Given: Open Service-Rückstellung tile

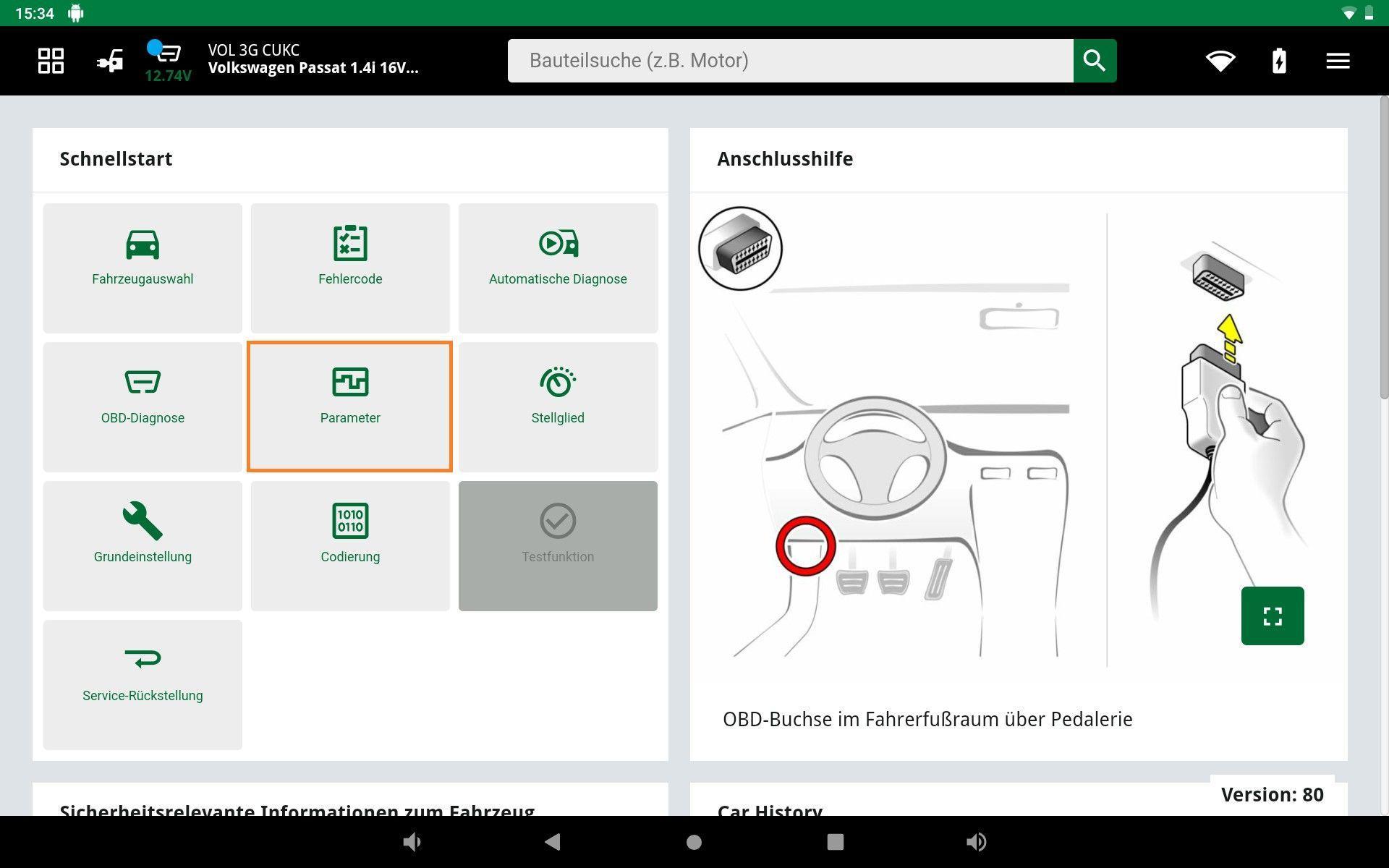Looking at the screenshot, I should (143, 685).
